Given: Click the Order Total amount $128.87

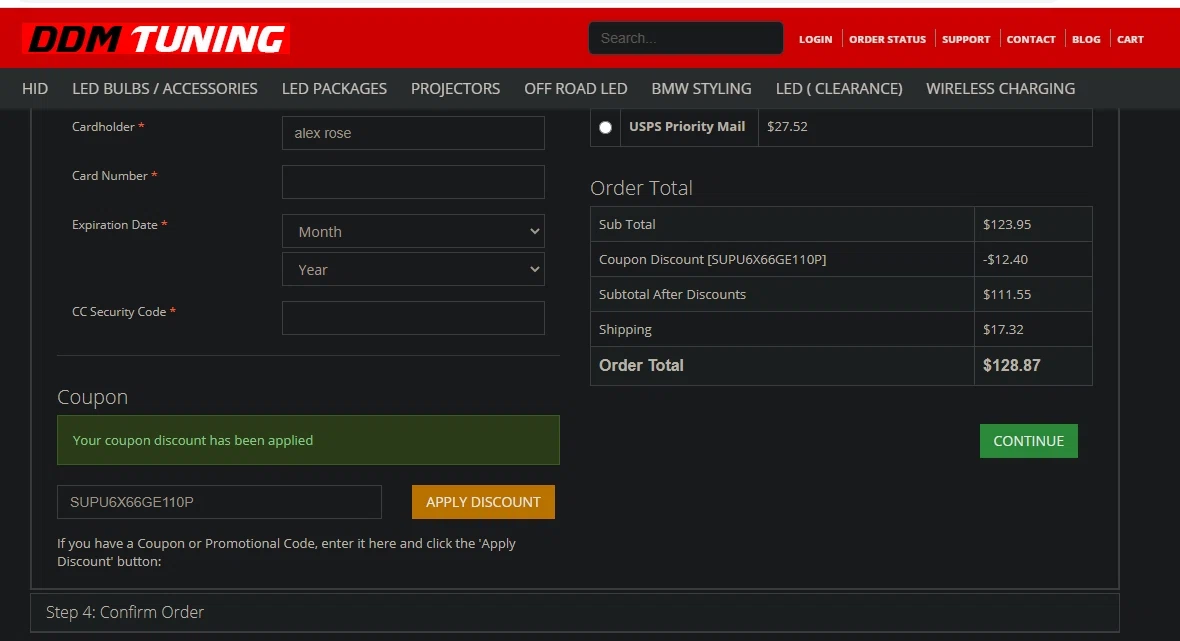Looking at the screenshot, I should coord(1011,366).
